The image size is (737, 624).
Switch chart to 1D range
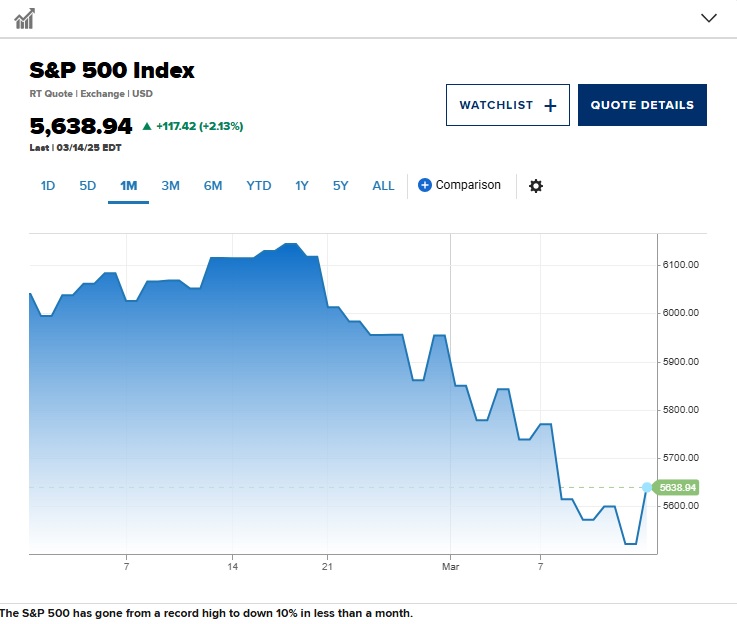click(48, 186)
